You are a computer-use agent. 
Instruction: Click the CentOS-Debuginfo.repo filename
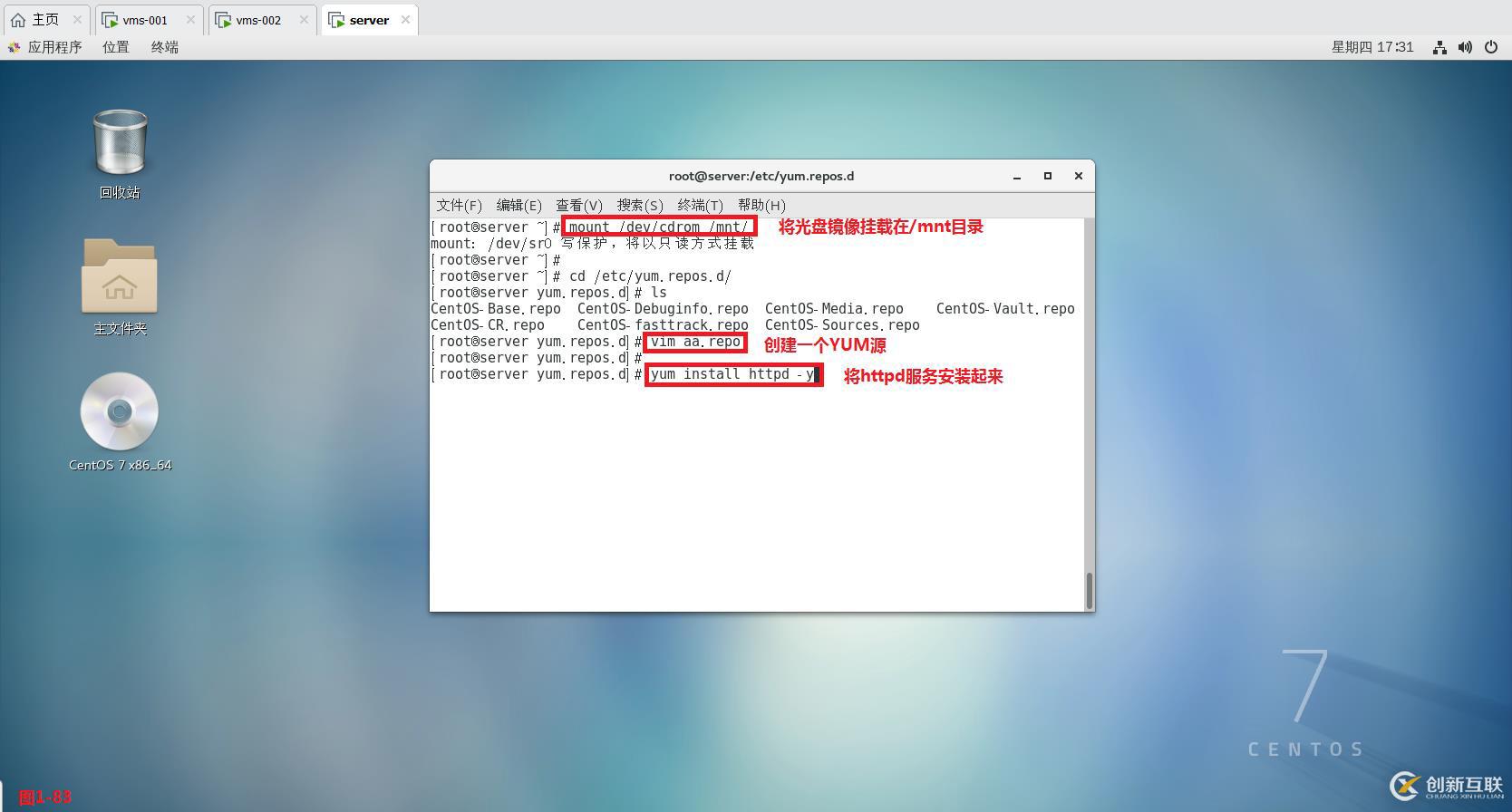point(663,309)
